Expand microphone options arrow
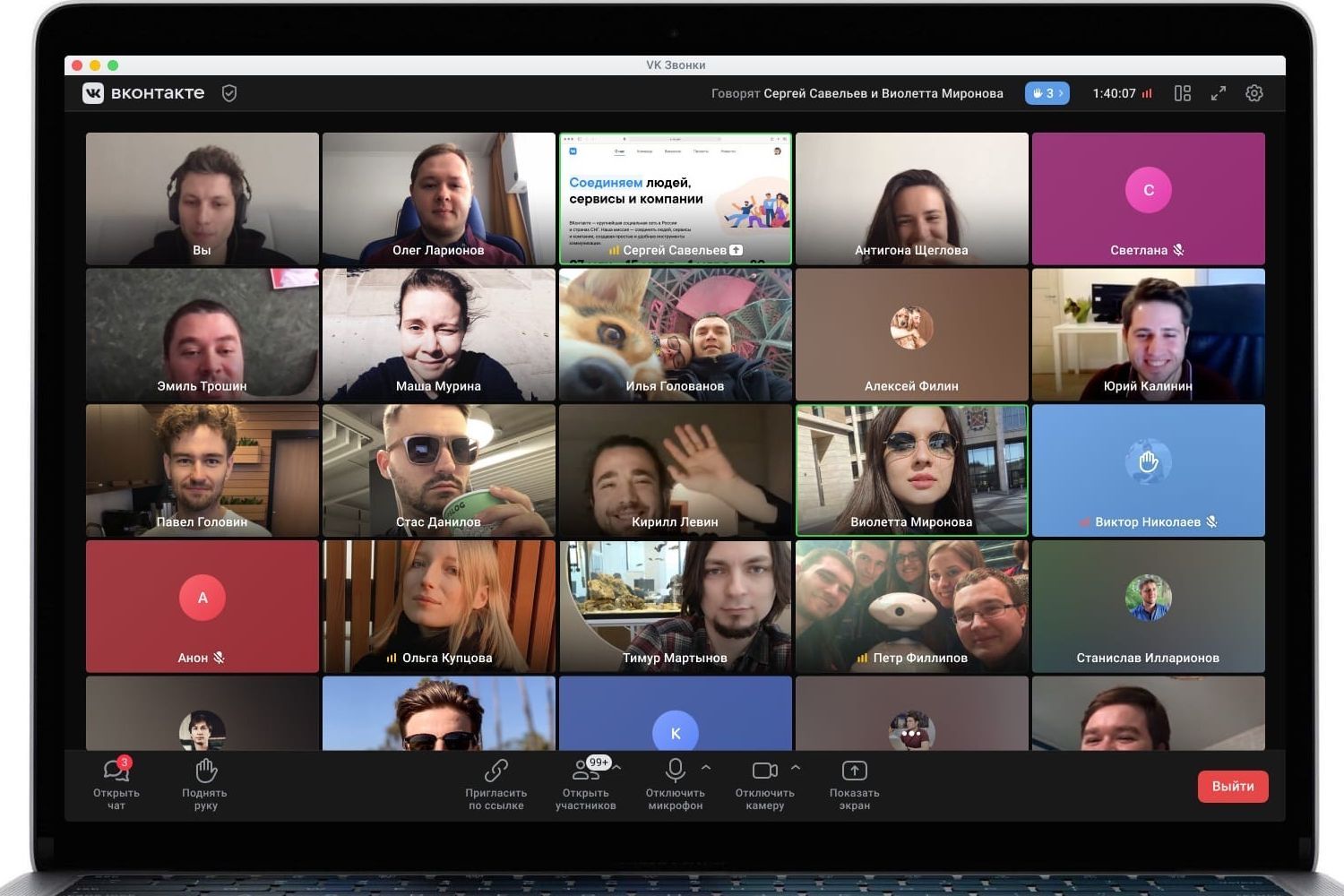This screenshot has width=1344, height=896. click(706, 768)
